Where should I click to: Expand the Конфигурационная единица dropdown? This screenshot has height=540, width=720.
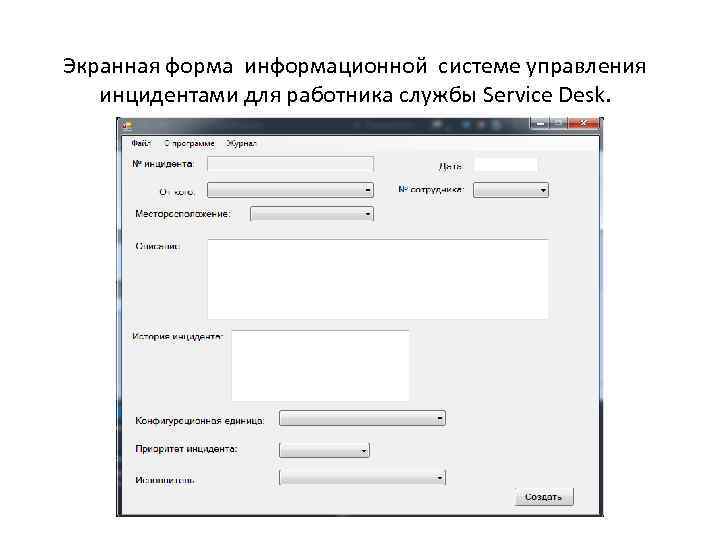(x=362, y=418)
